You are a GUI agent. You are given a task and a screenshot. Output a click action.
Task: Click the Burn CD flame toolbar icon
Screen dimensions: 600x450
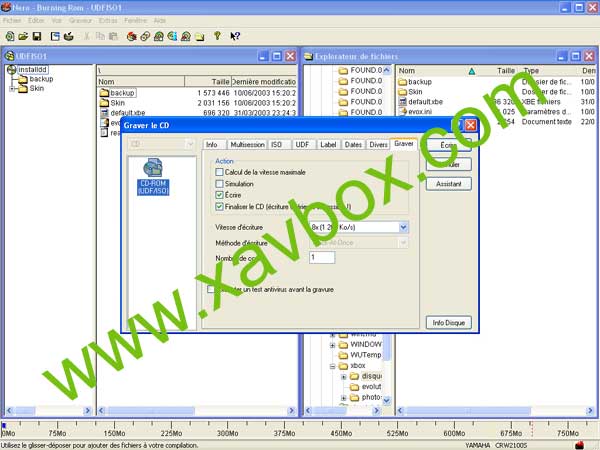coord(132,36)
